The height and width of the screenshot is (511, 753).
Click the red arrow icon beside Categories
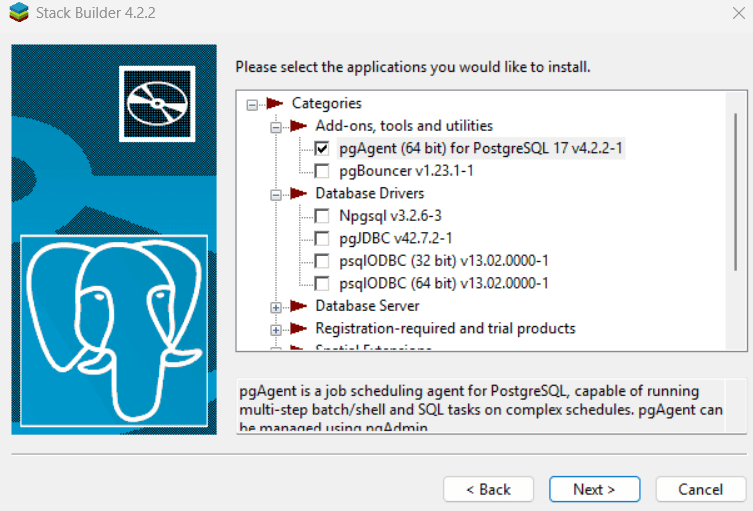tap(275, 103)
